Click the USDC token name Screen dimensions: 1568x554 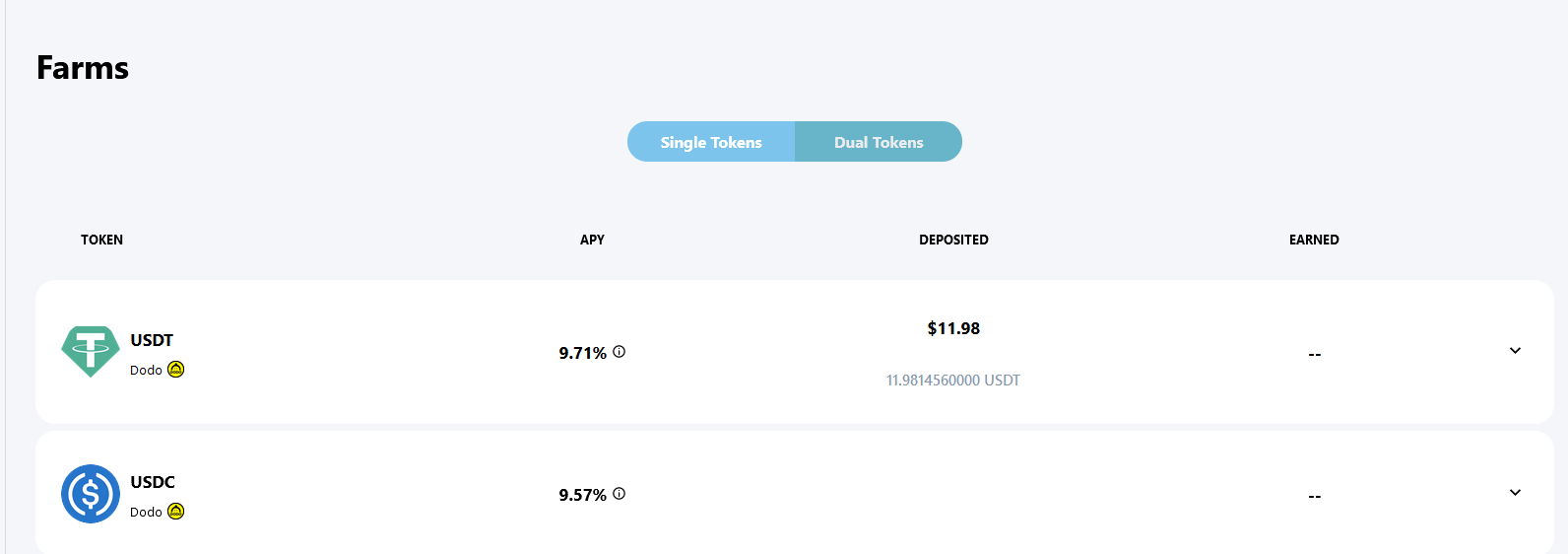tap(153, 482)
